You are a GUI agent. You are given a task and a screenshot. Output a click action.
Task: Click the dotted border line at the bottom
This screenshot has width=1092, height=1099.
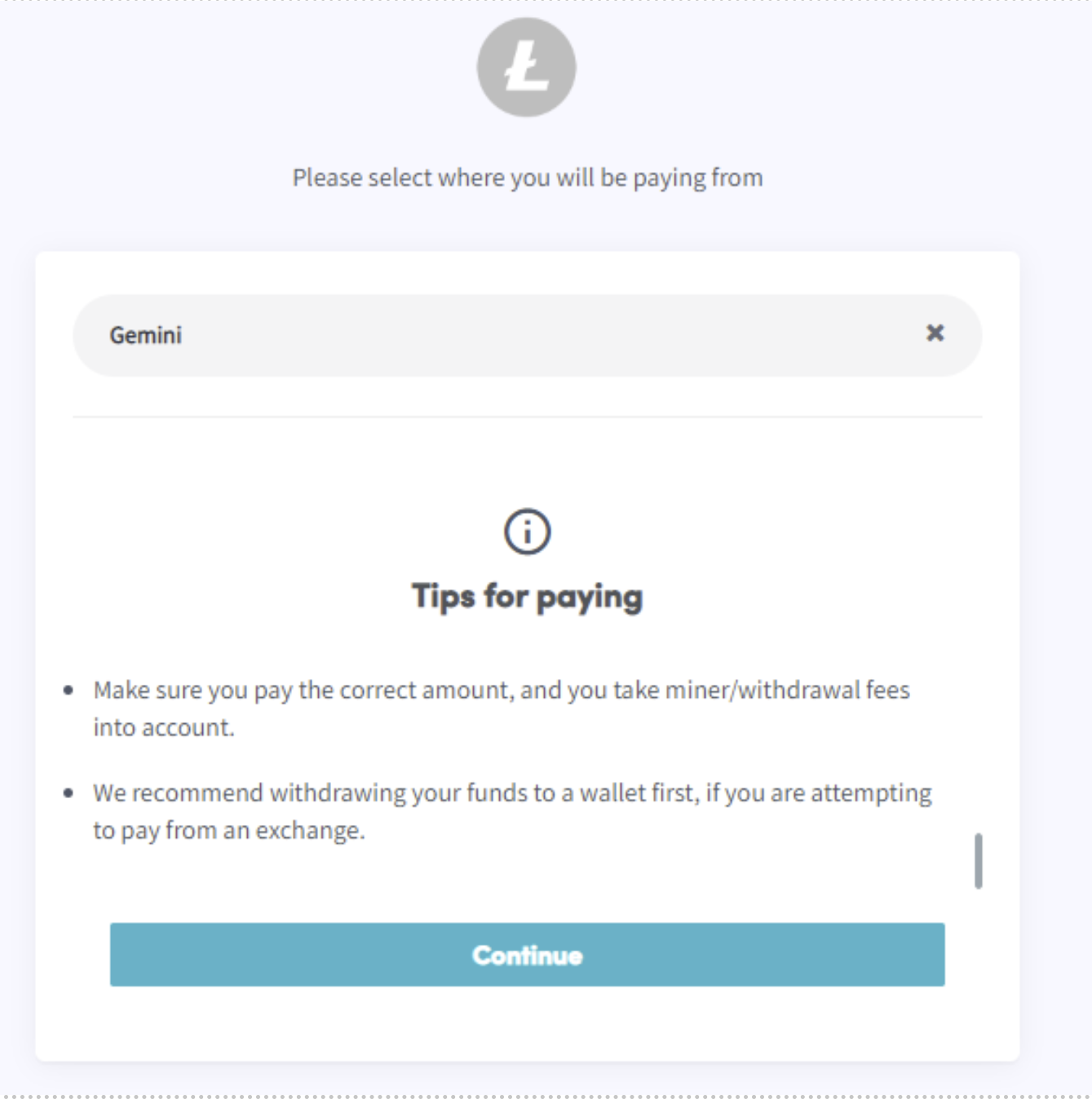(546, 1095)
